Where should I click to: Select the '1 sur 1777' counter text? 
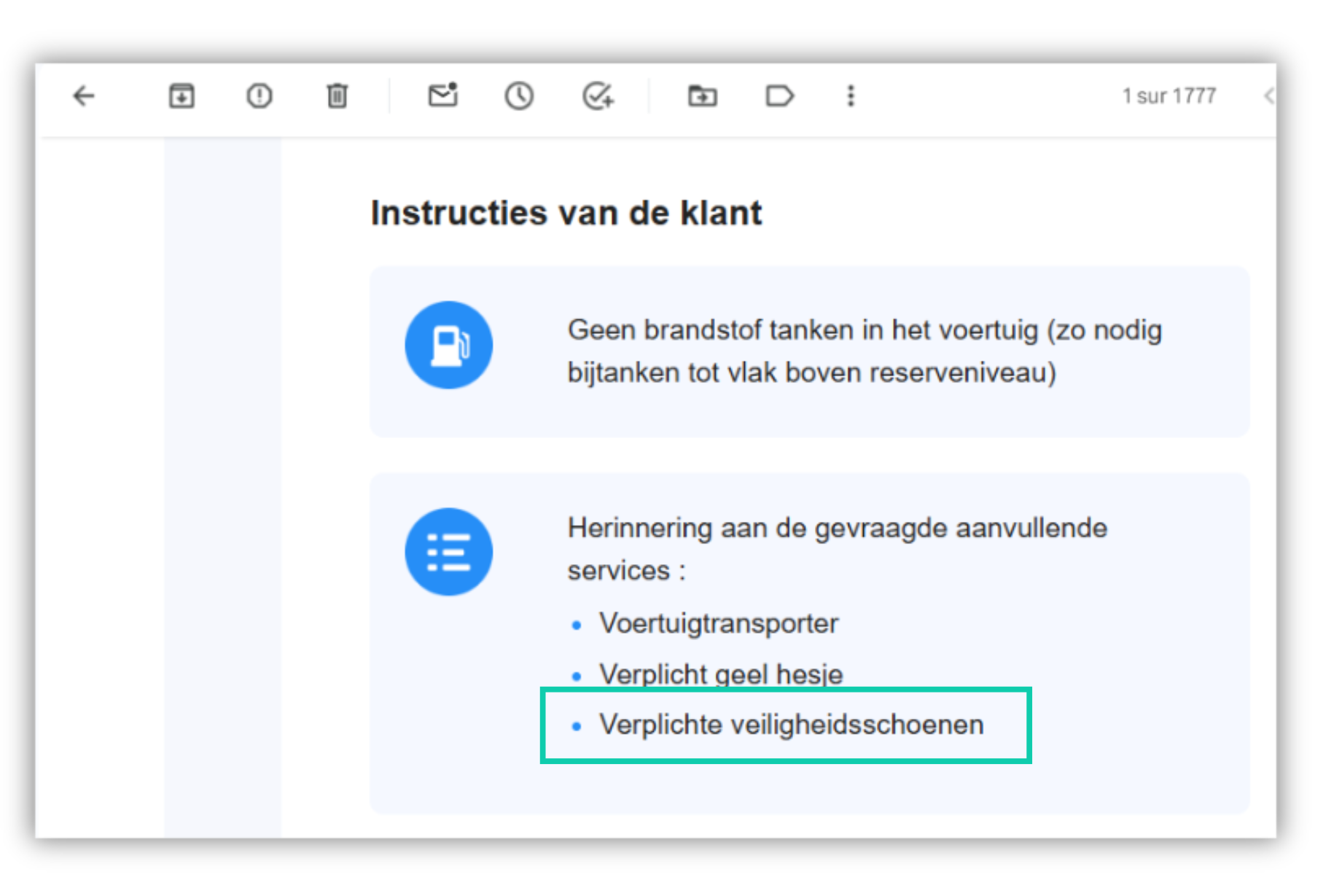point(1169,96)
